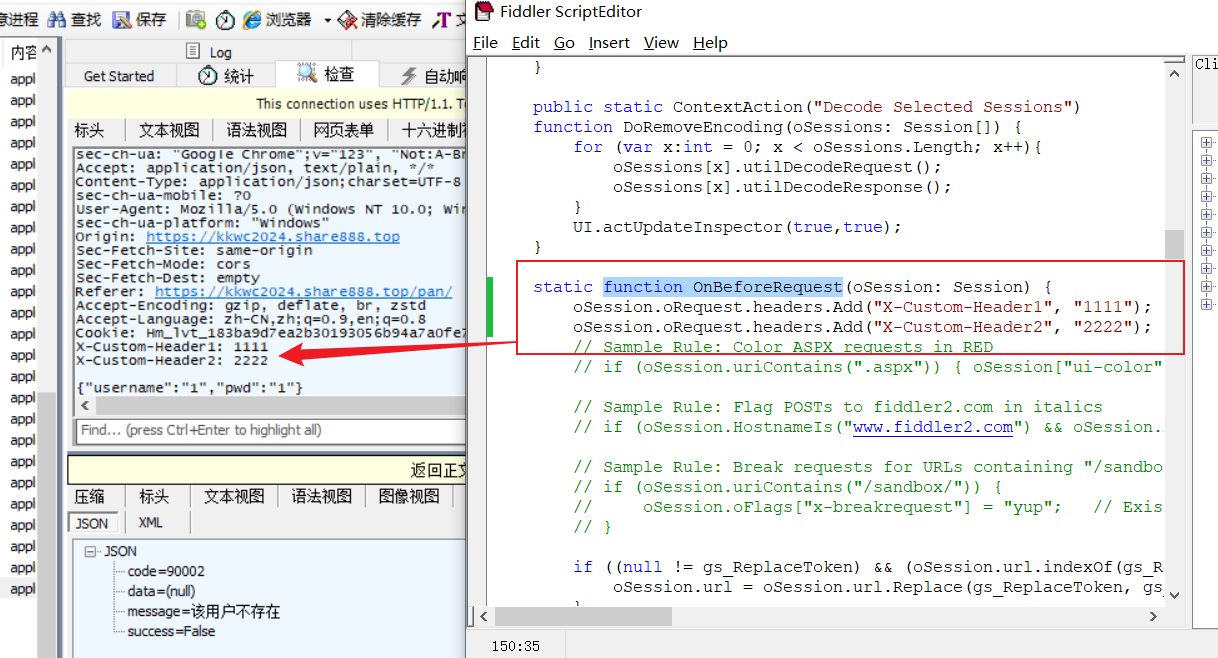
Task: Click the www.fiddler2.com link in script code
Action: pos(932,427)
